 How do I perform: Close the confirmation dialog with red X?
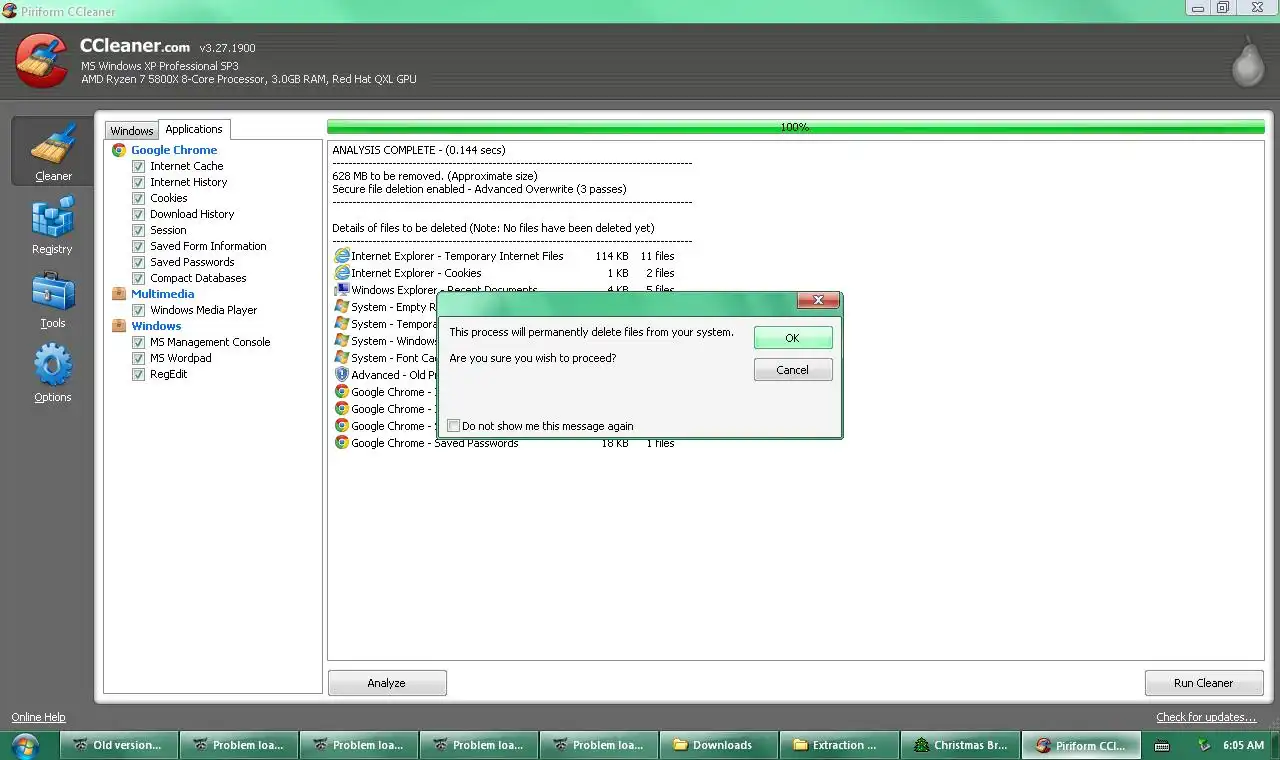[x=818, y=301]
